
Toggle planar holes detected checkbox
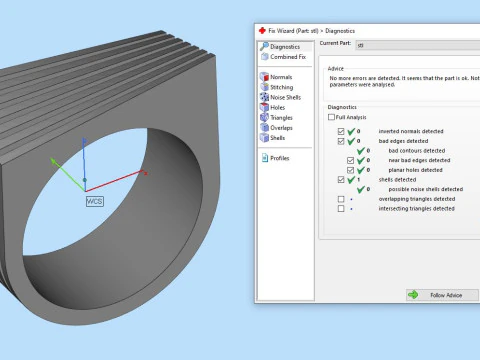click(350, 170)
